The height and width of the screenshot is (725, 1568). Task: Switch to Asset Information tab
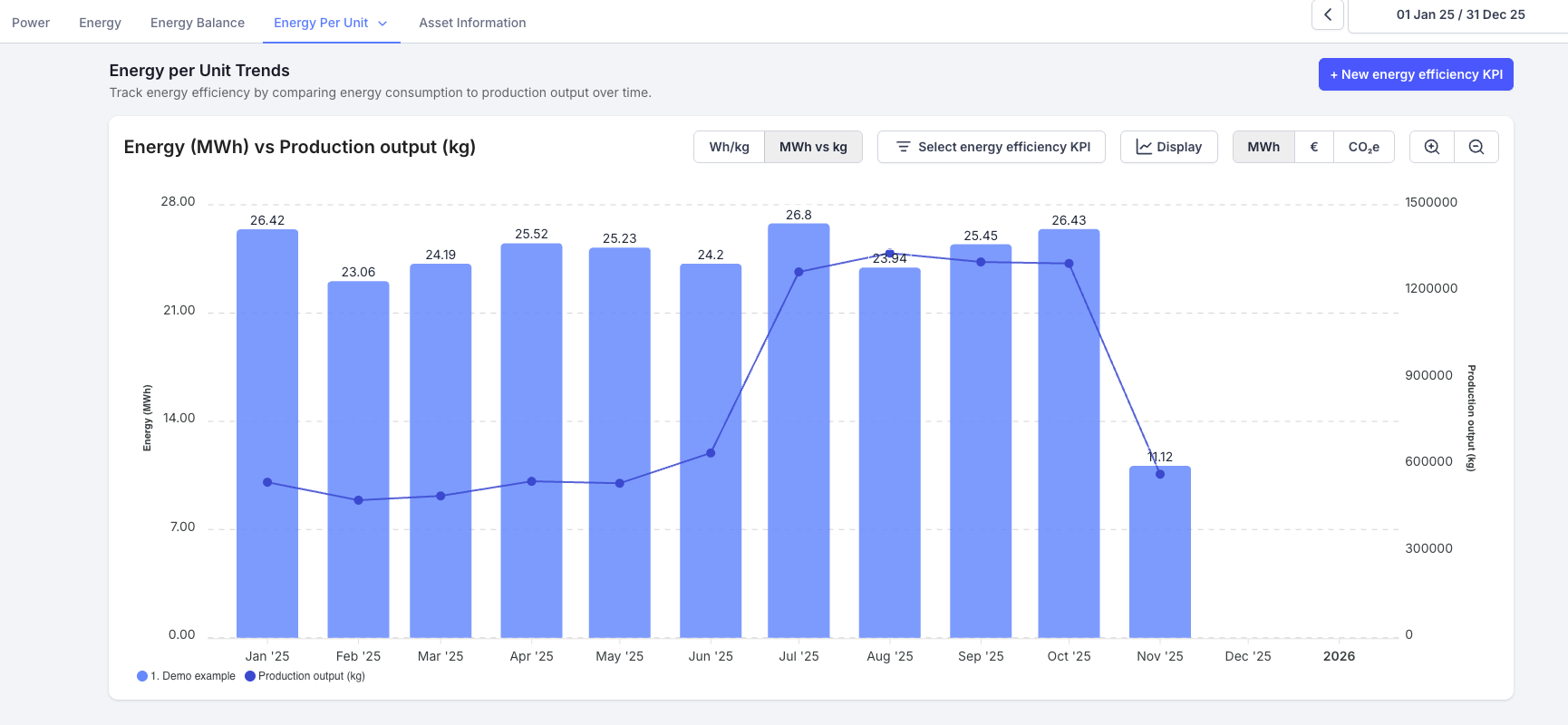pyautogui.click(x=472, y=23)
